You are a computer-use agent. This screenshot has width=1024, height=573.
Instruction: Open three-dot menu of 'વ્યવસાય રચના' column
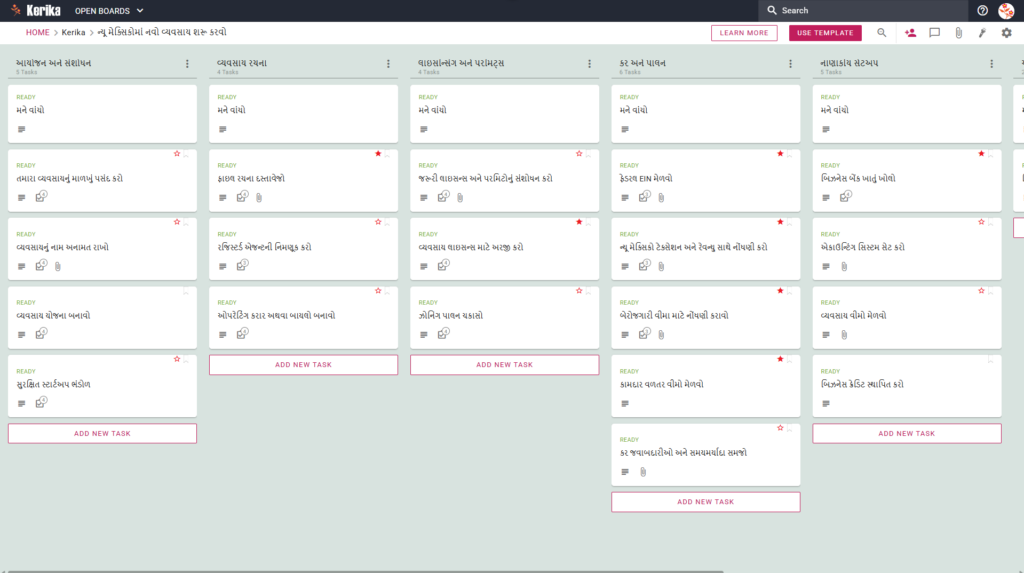(389, 64)
